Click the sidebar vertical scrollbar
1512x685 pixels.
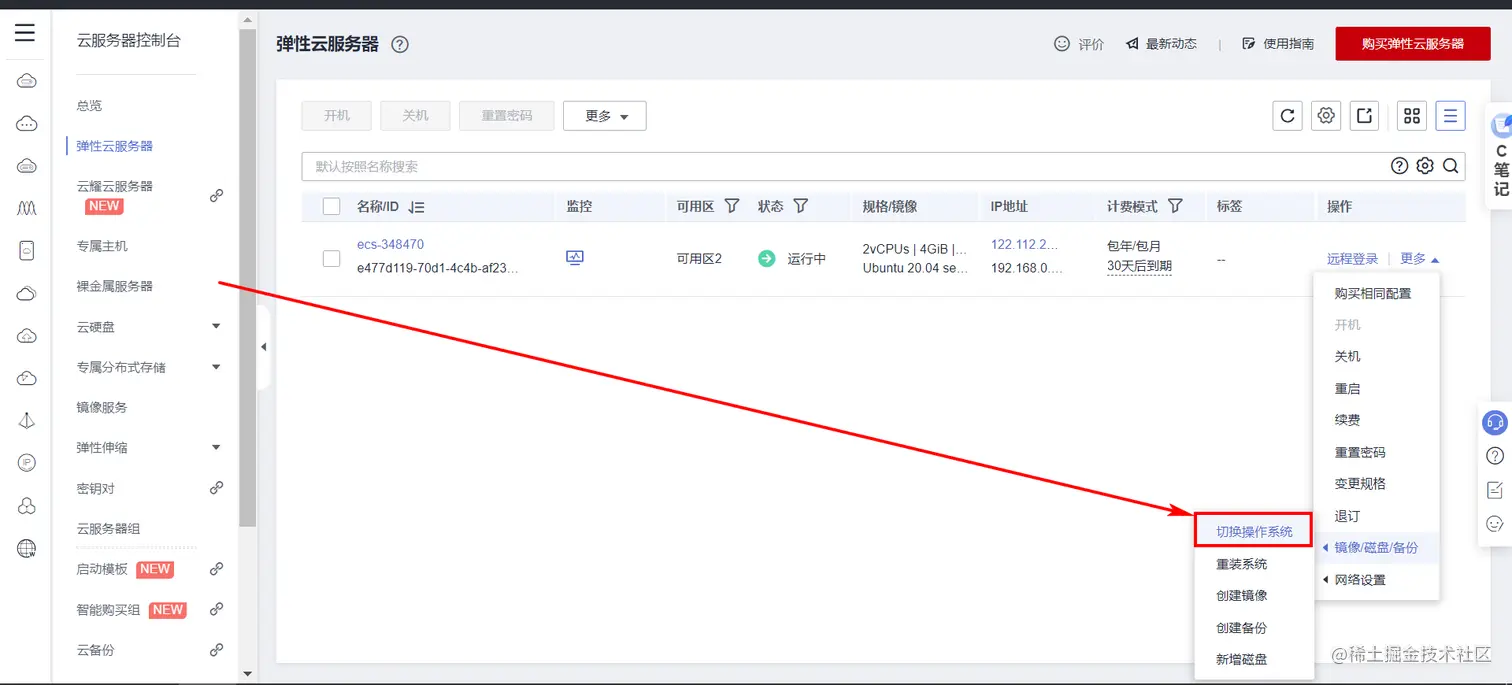pyautogui.click(x=248, y=277)
